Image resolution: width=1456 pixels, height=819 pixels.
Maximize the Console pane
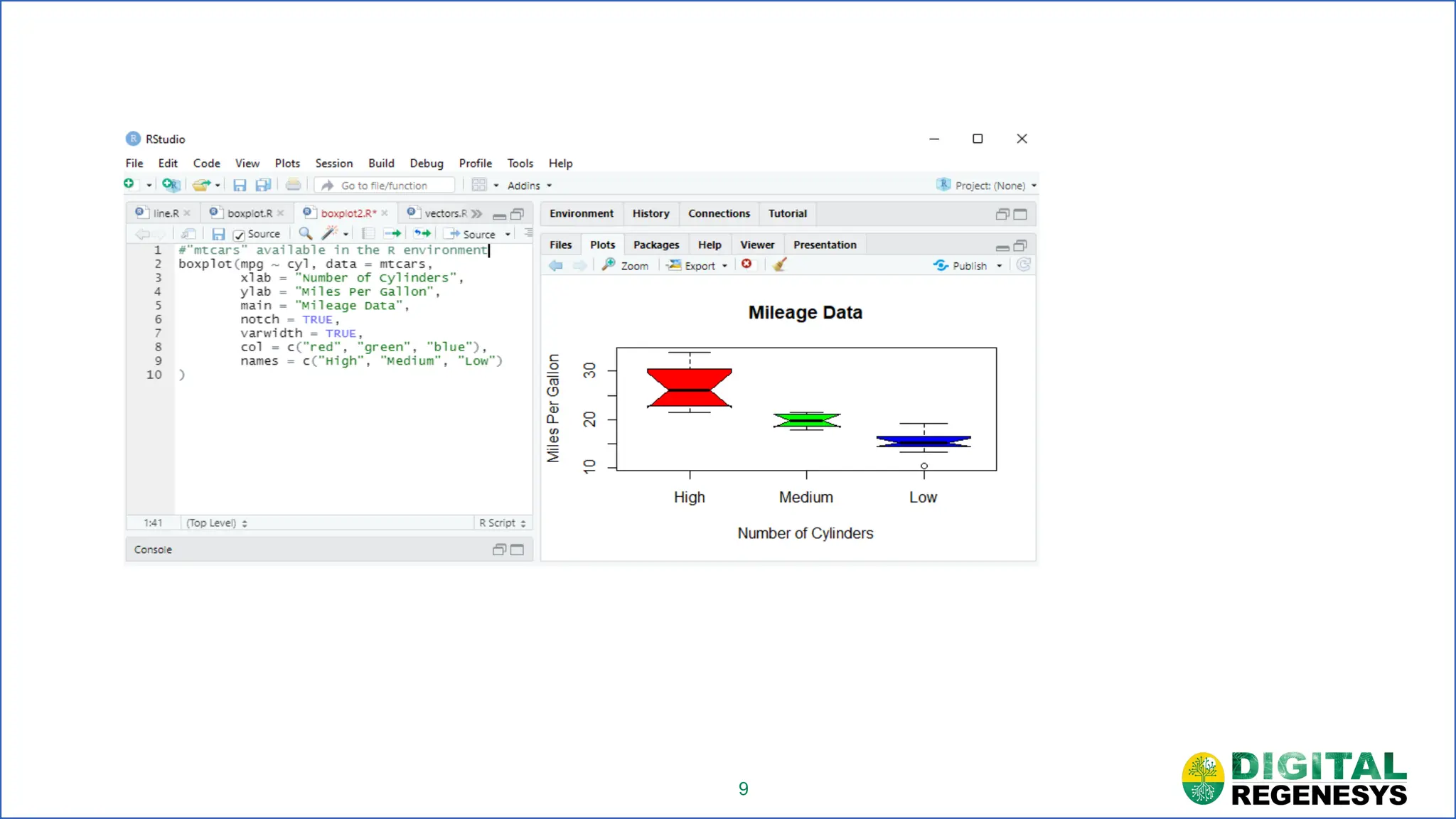(518, 550)
